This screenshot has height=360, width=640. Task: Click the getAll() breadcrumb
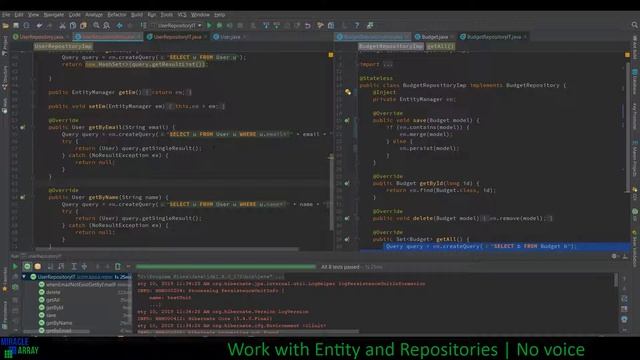point(440,46)
